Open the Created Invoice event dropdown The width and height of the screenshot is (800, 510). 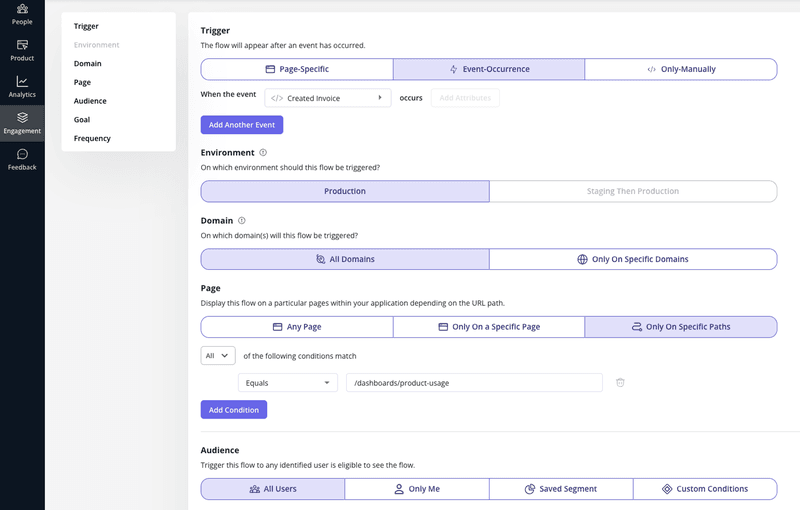pyautogui.click(x=327, y=98)
